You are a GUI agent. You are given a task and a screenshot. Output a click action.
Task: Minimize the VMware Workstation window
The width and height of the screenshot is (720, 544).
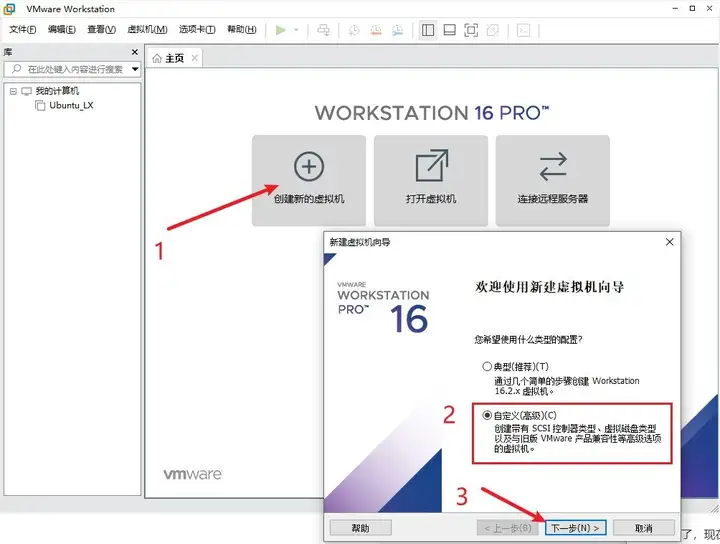675,8
